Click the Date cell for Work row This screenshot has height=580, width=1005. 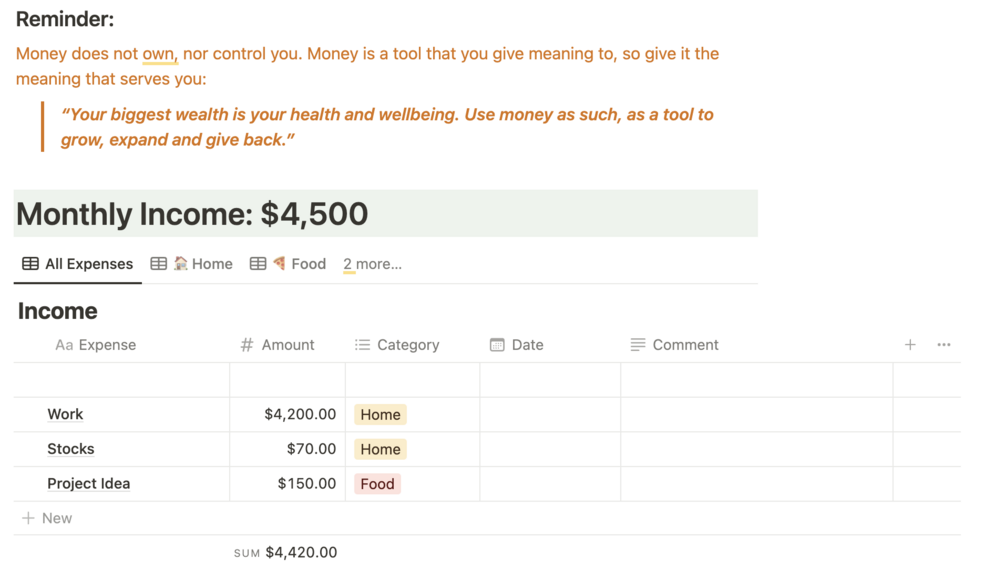(x=550, y=414)
